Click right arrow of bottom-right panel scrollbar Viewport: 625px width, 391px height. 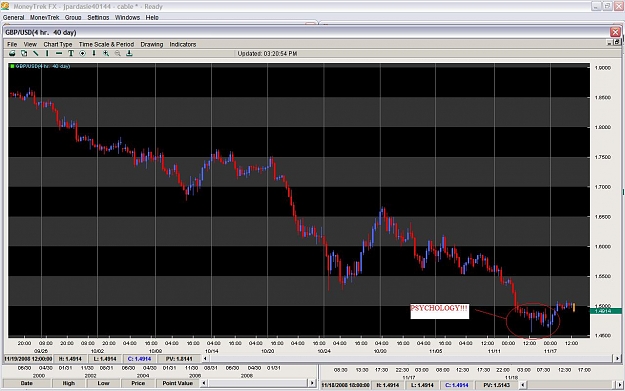[619, 385]
